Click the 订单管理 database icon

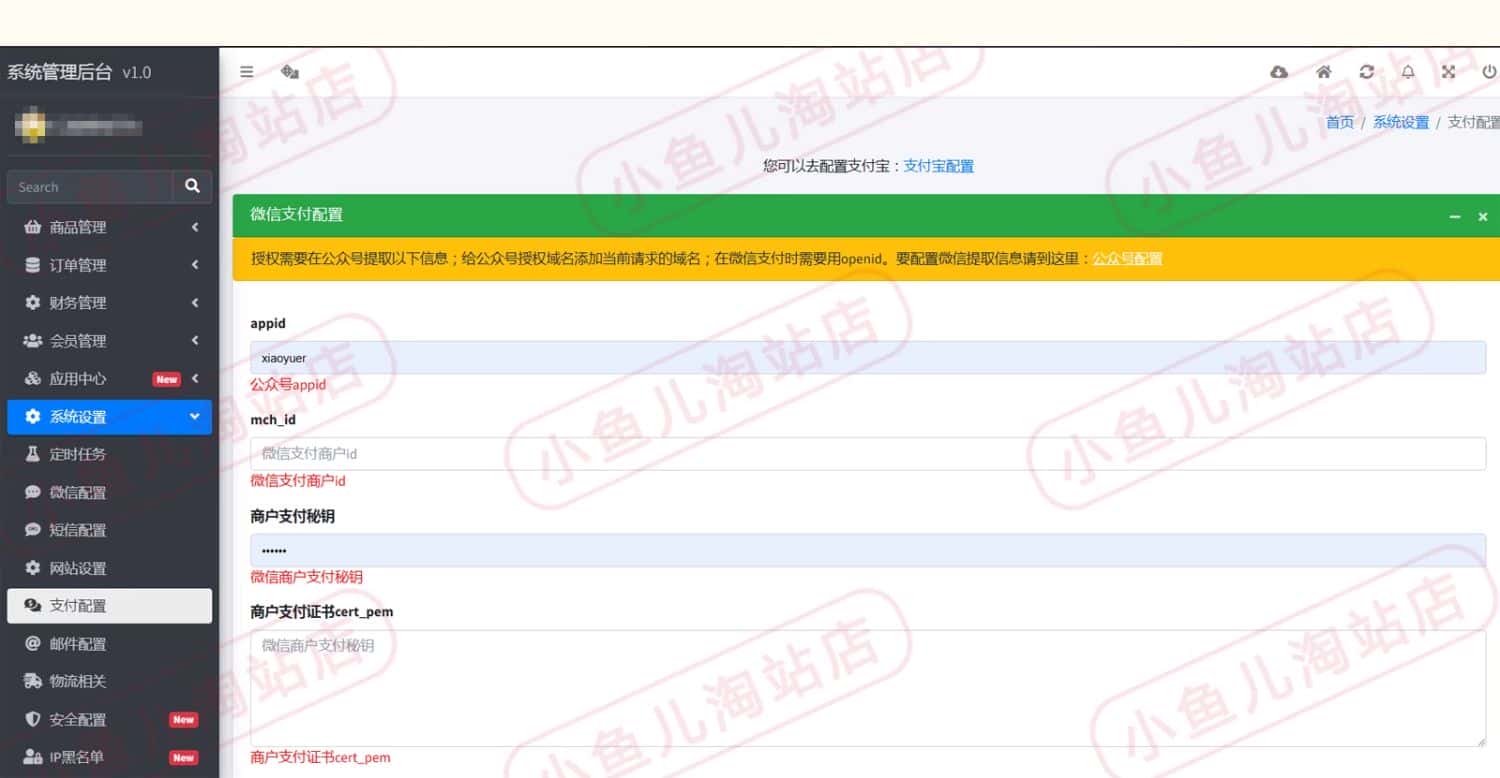(32, 265)
